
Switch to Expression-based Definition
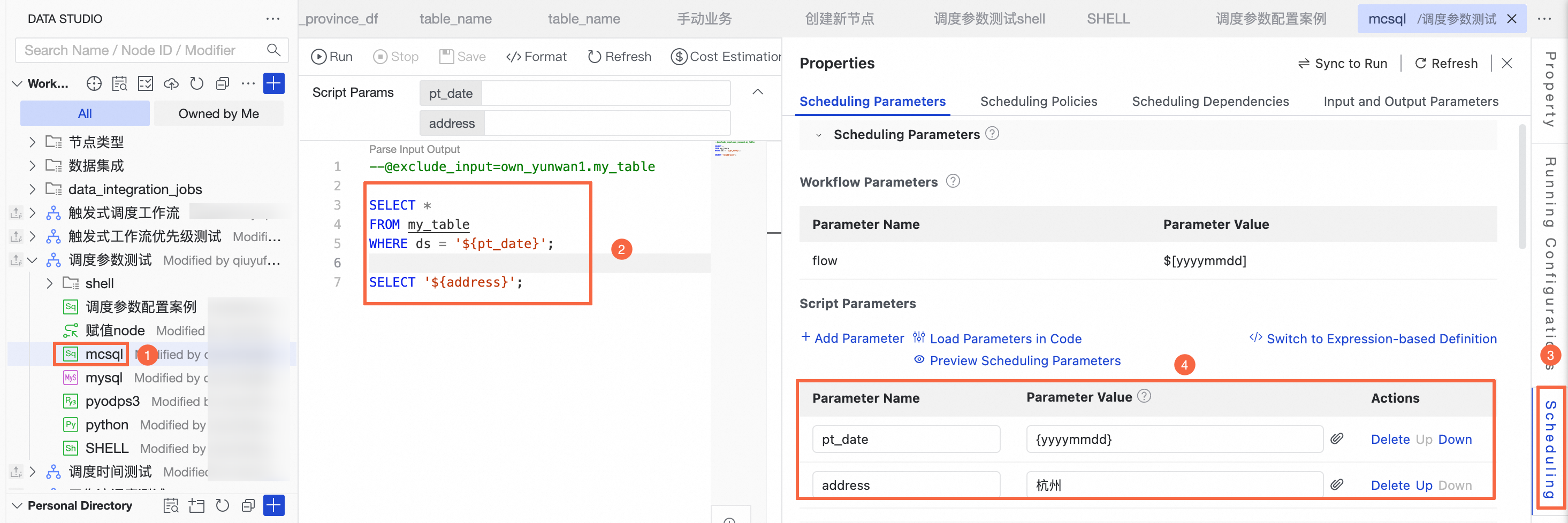pos(1373,338)
